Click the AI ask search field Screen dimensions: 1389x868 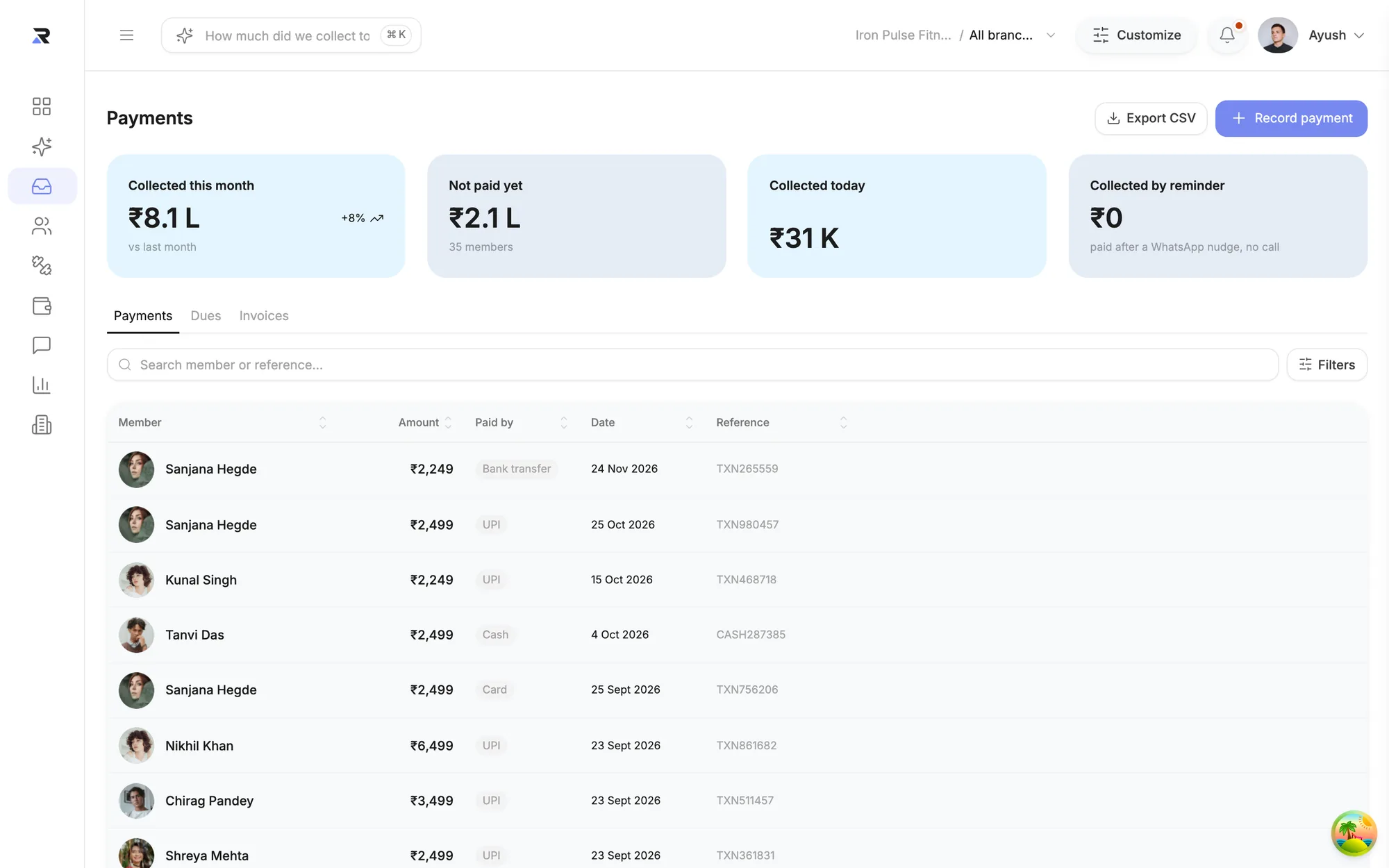[291, 35]
